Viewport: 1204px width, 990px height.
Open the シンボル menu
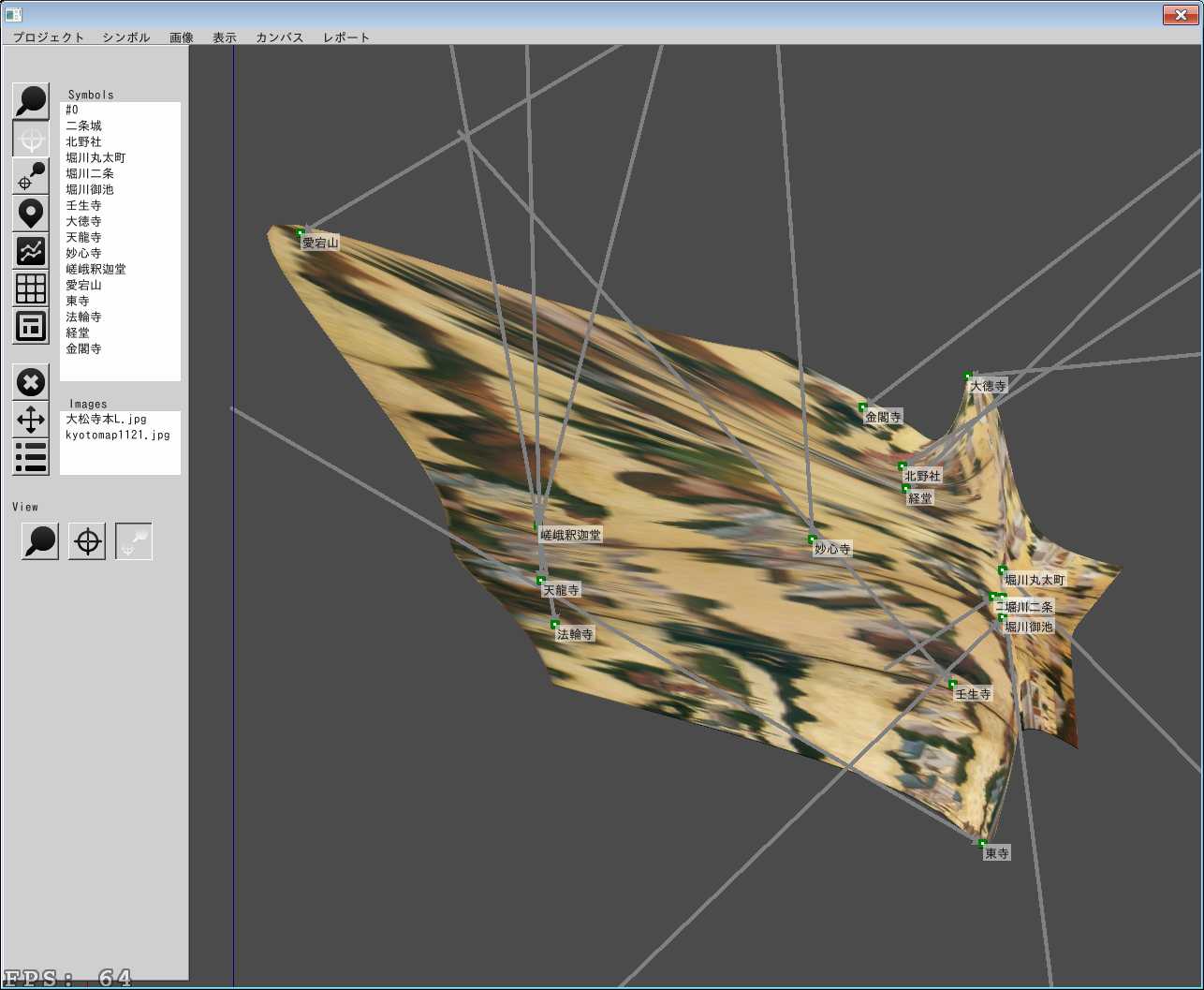point(126,37)
